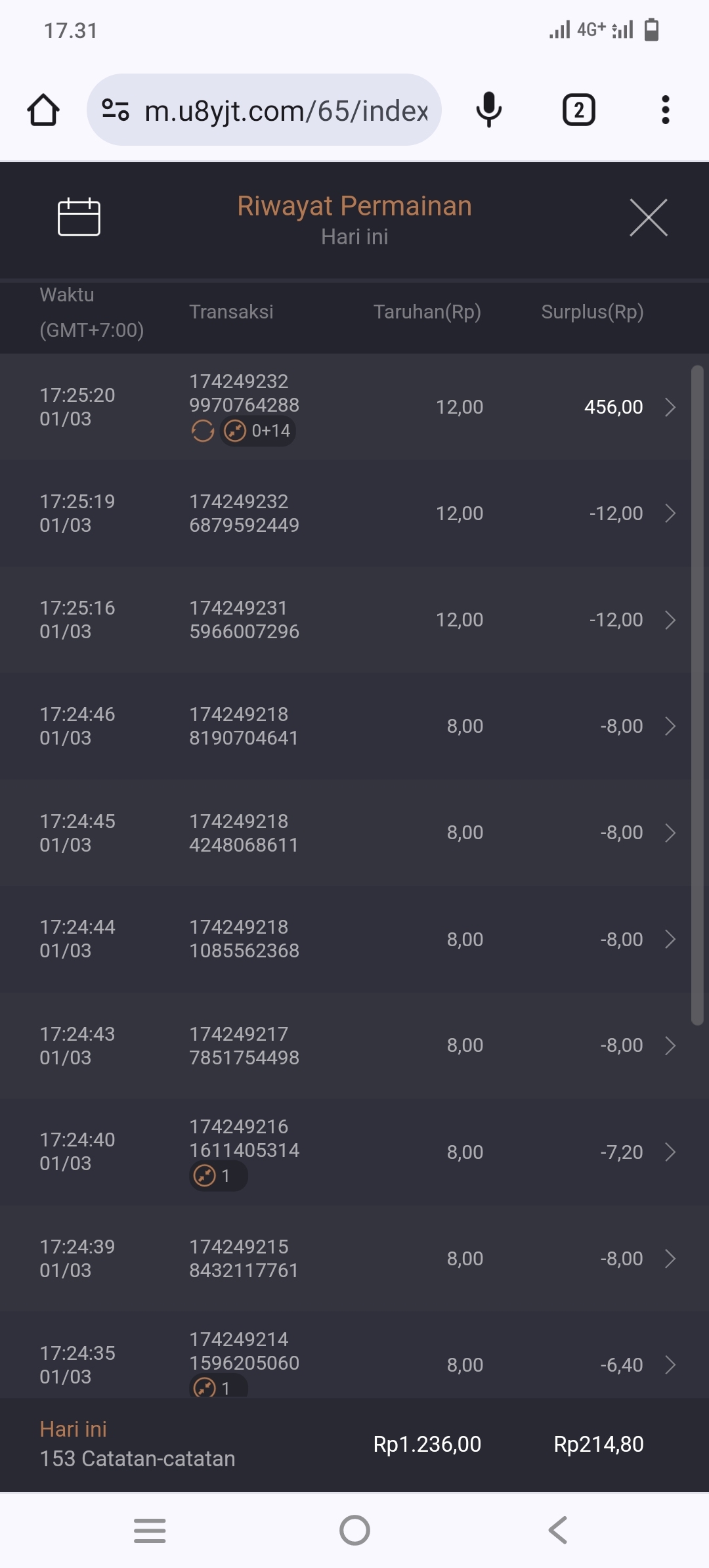Screen dimensions: 709x1568
Task: Tap the free spin badge 0+14
Action: (258, 431)
